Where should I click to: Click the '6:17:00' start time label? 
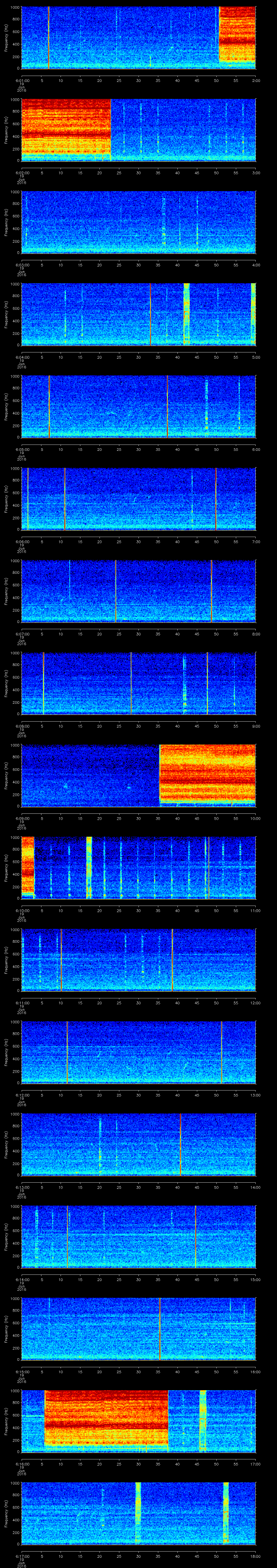click(x=22, y=1556)
